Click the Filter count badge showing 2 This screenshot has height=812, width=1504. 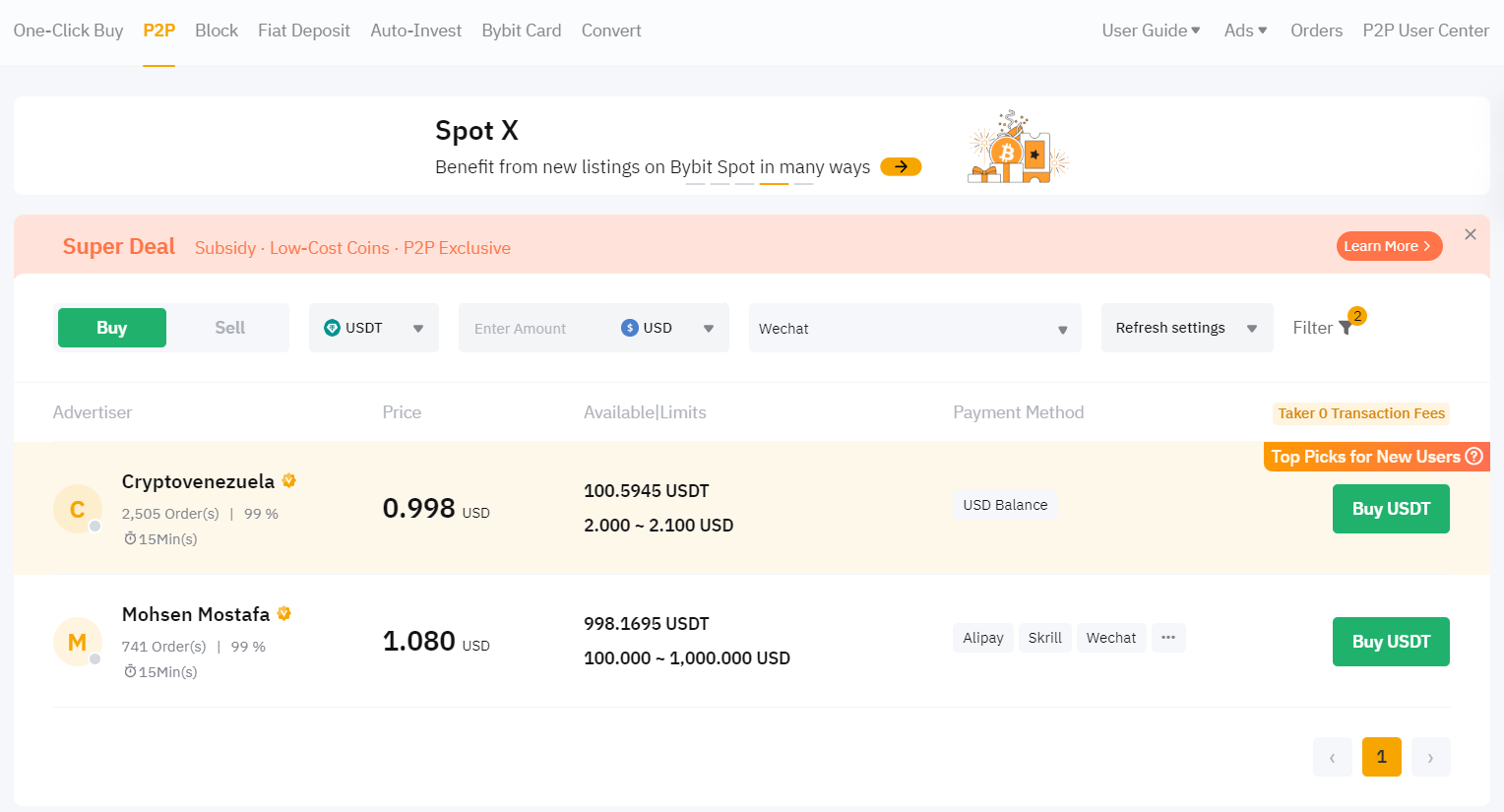(x=1357, y=316)
